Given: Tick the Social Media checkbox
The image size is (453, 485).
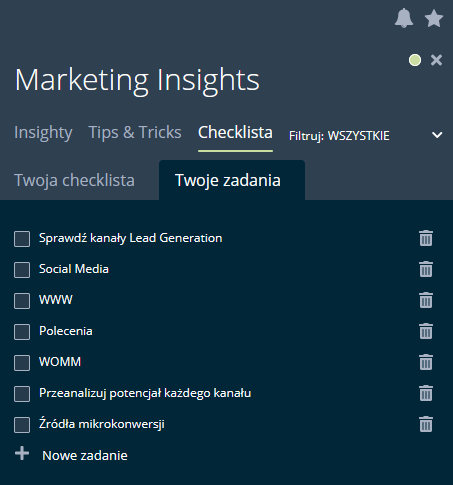Looking at the screenshot, I should (x=22, y=270).
